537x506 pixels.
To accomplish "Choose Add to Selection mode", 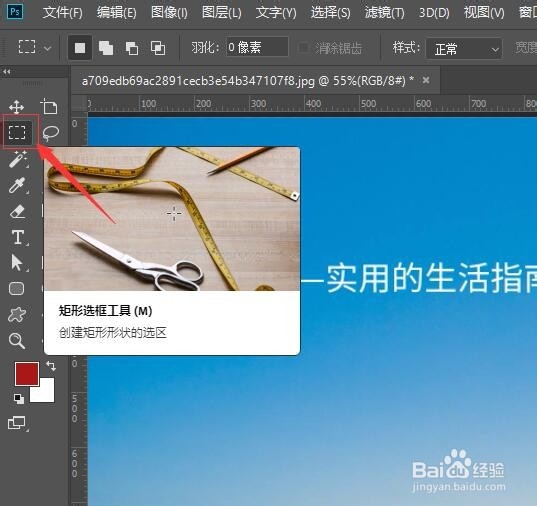I will point(106,48).
